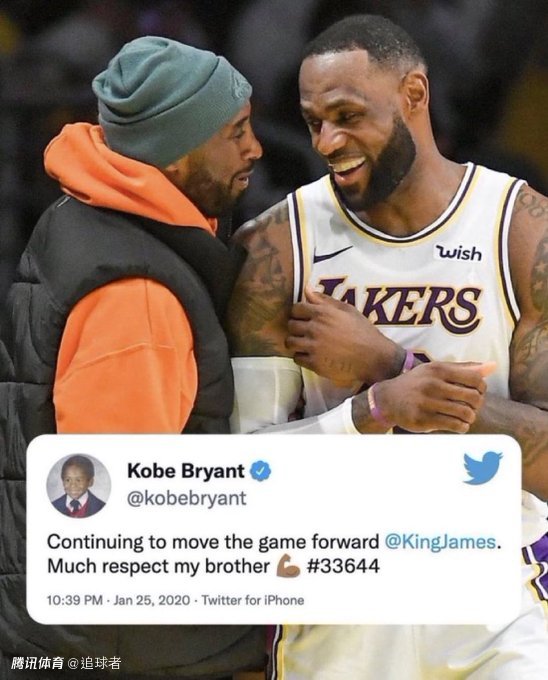The height and width of the screenshot is (680, 548).
Task: Click the Twitter for iPhone source label
Action: 253,600
